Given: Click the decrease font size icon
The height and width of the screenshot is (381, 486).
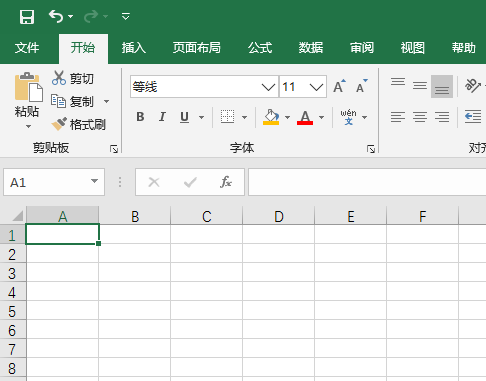Looking at the screenshot, I should point(361,86).
